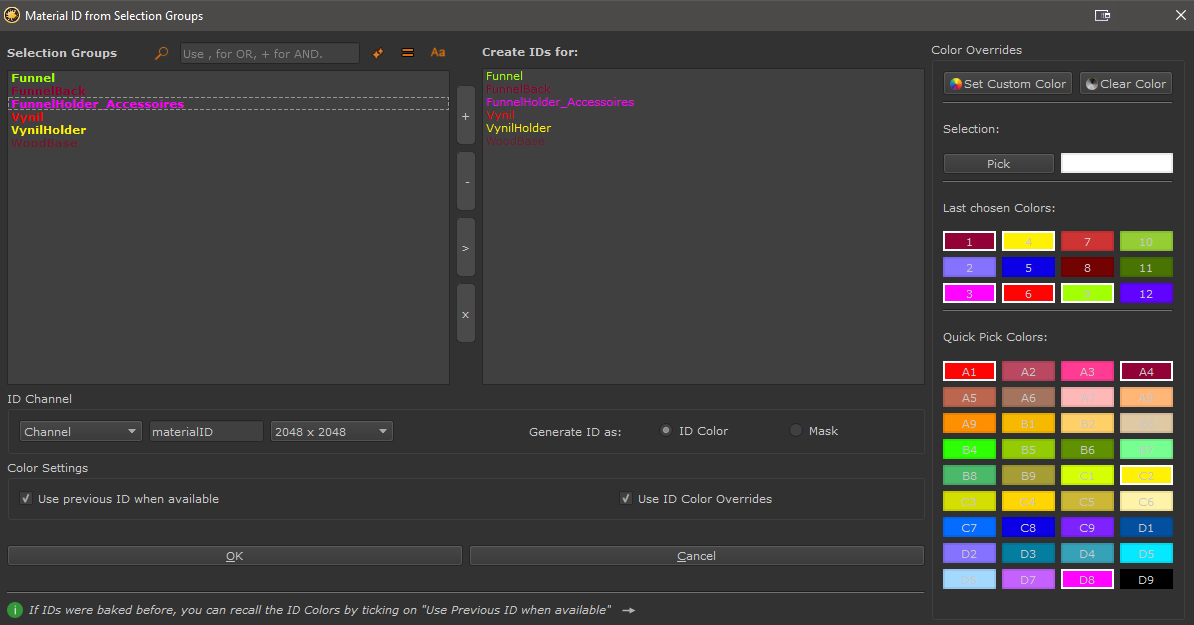Click the > arrow transfer button
Screen dimensions: 1194x625
(466, 248)
